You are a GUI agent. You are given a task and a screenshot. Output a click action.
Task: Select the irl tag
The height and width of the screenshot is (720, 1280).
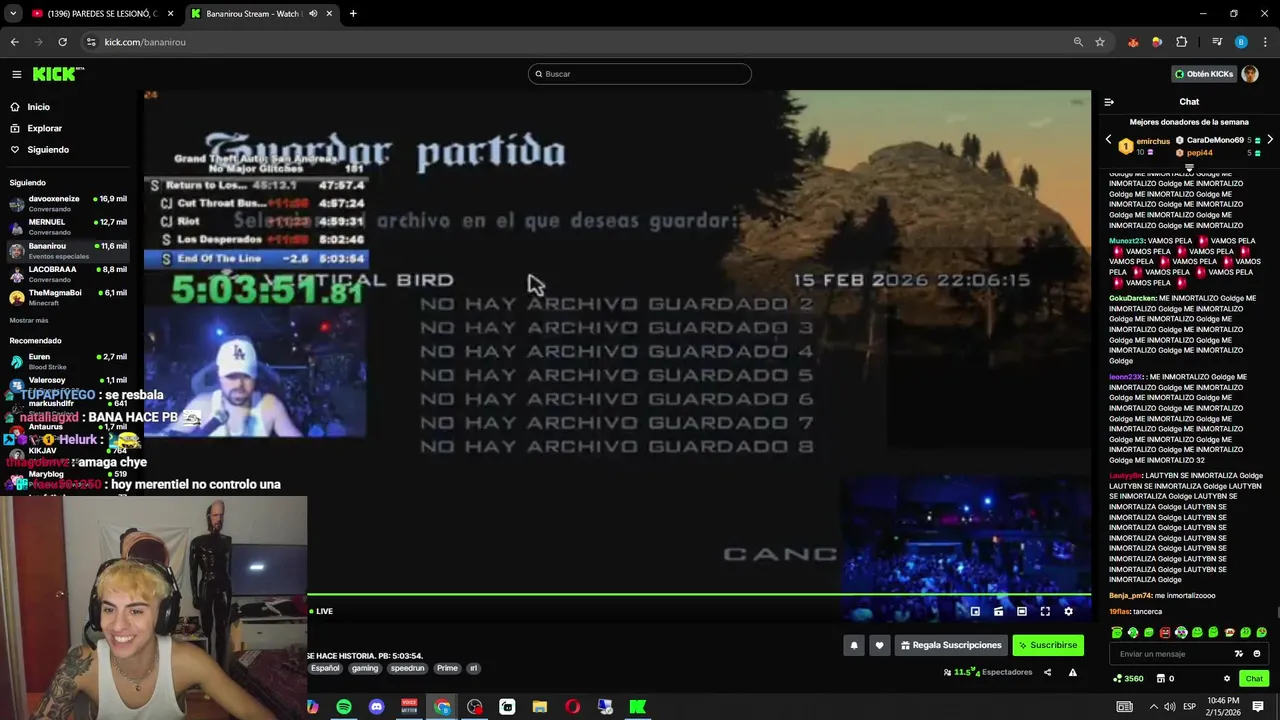(474, 668)
